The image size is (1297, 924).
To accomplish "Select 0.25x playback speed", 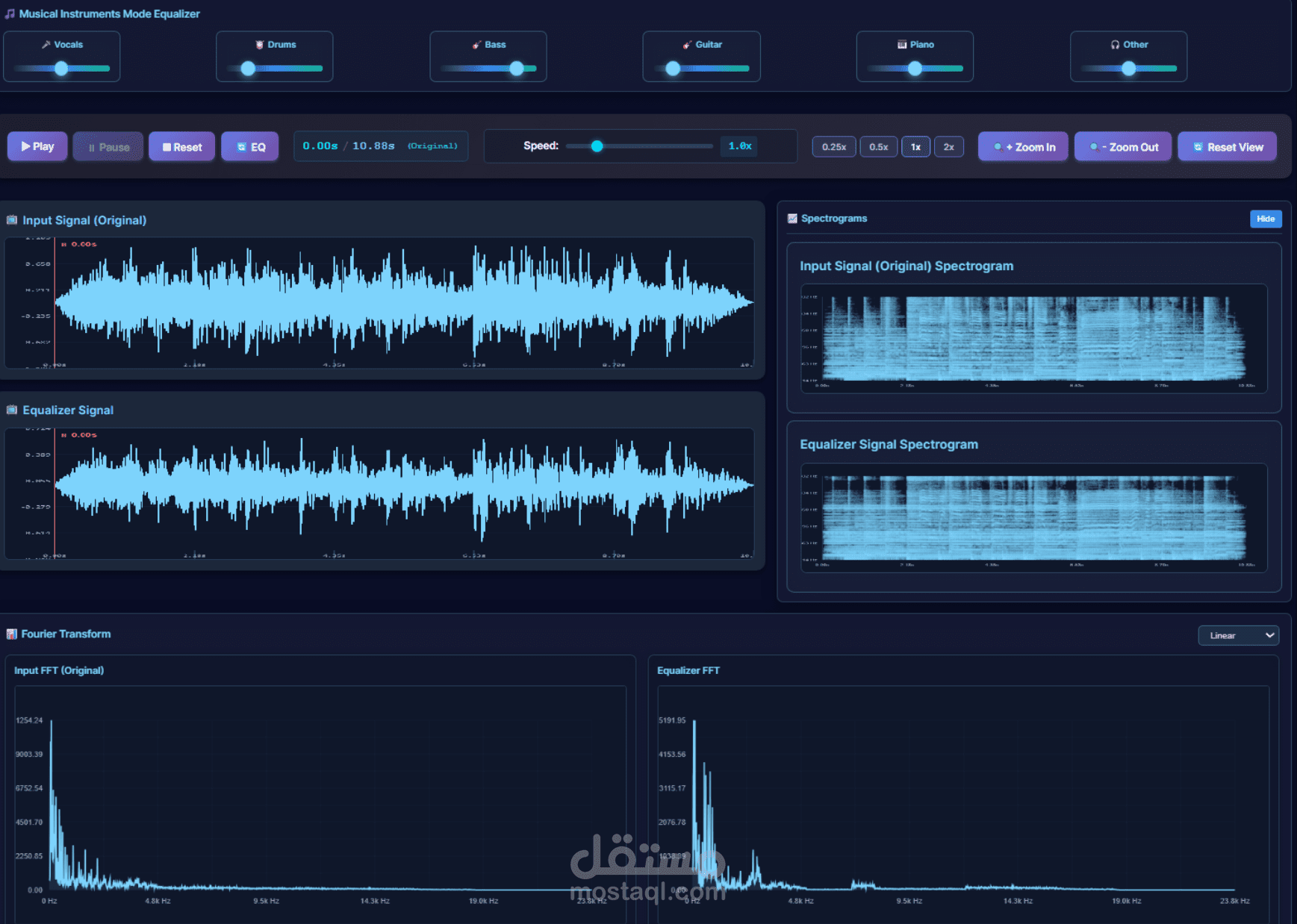I will (x=833, y=146).
